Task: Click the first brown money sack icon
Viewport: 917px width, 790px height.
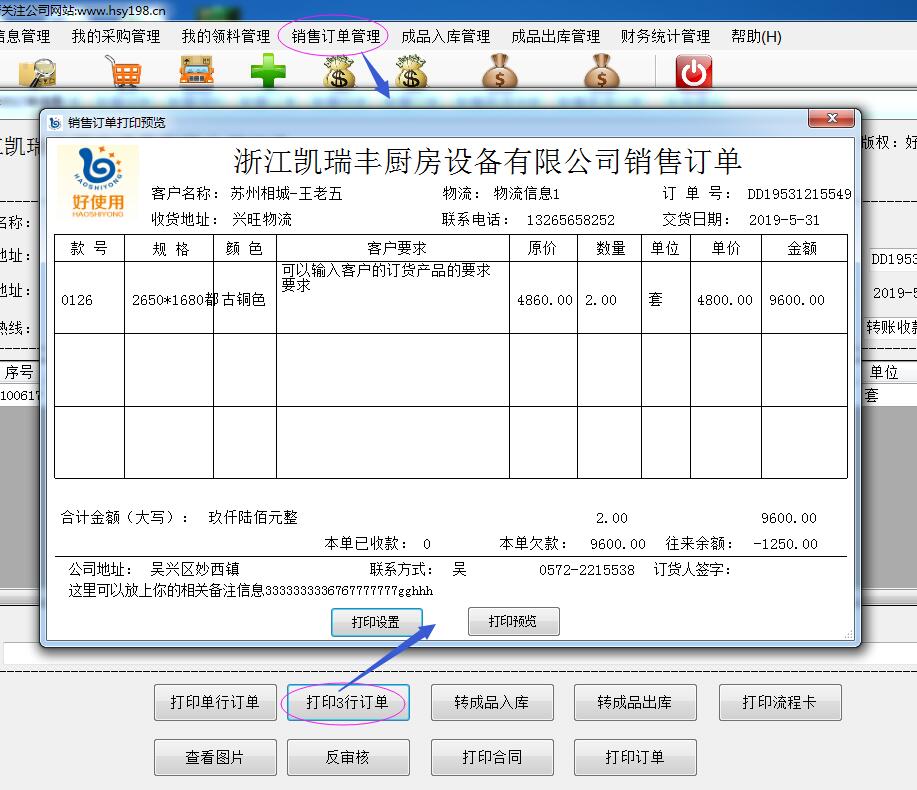Action: click(499, 71)
